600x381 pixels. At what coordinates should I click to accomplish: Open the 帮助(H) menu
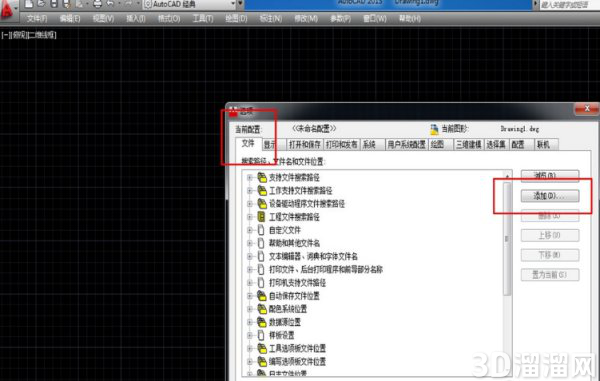410,18
